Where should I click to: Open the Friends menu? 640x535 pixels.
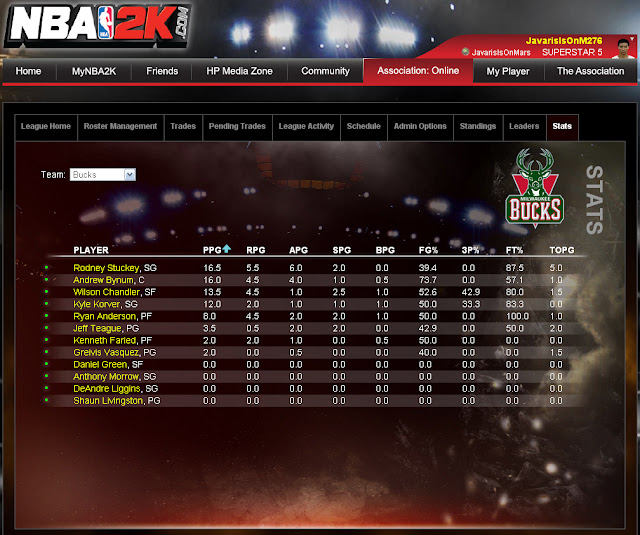[162, 71]
